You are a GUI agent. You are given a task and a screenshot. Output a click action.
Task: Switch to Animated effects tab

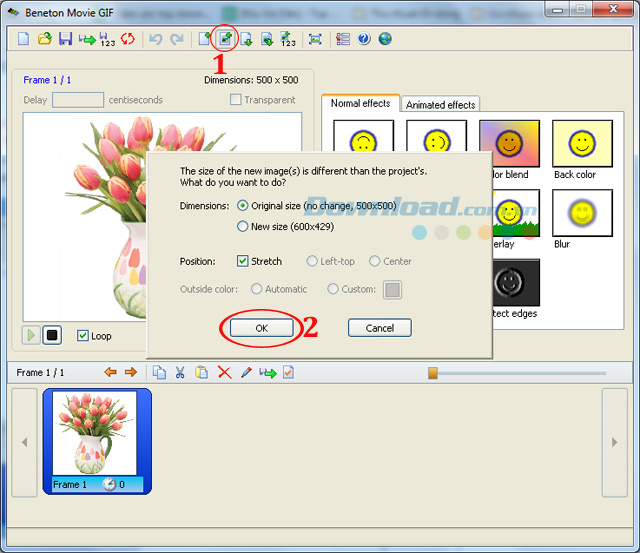click(440, 104)
